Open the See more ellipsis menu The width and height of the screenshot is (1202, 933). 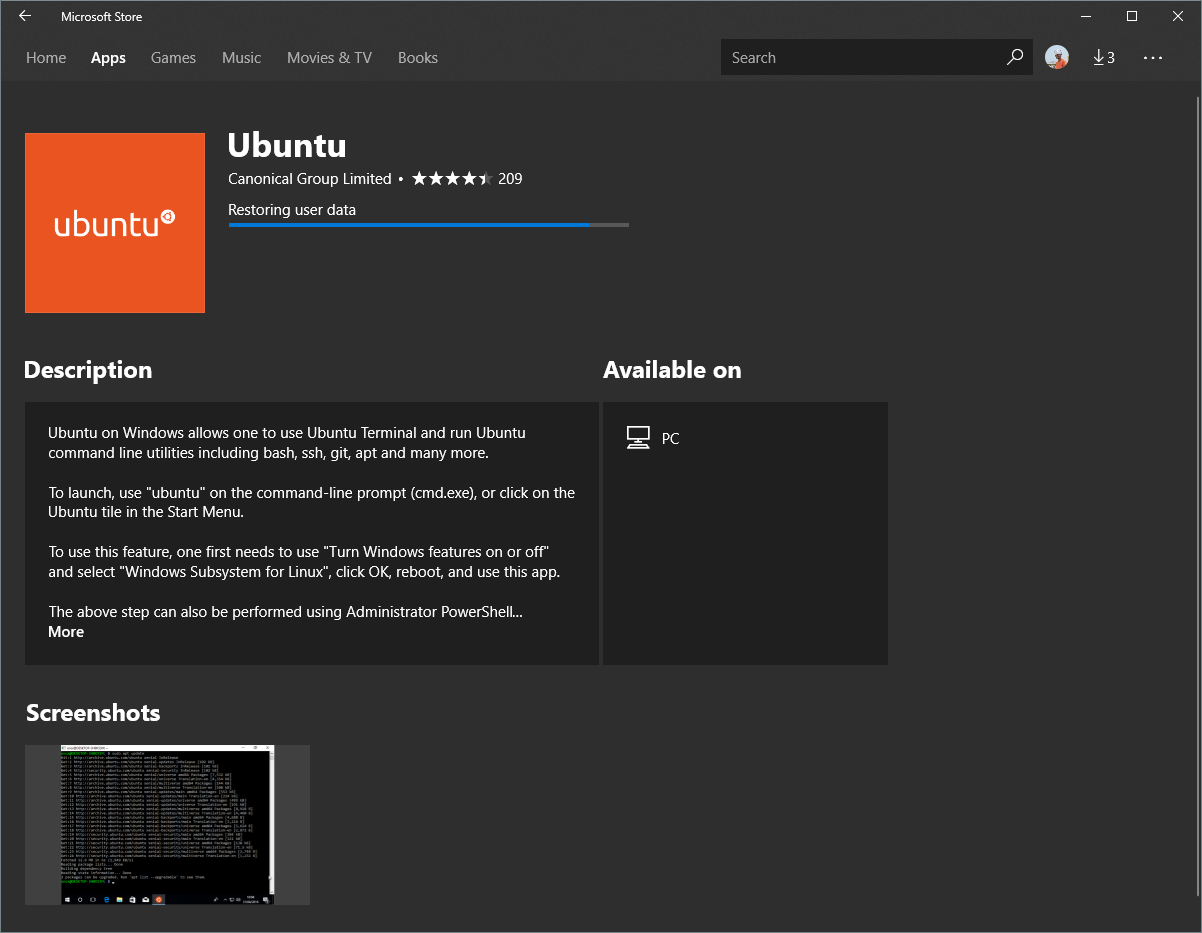1153,57
